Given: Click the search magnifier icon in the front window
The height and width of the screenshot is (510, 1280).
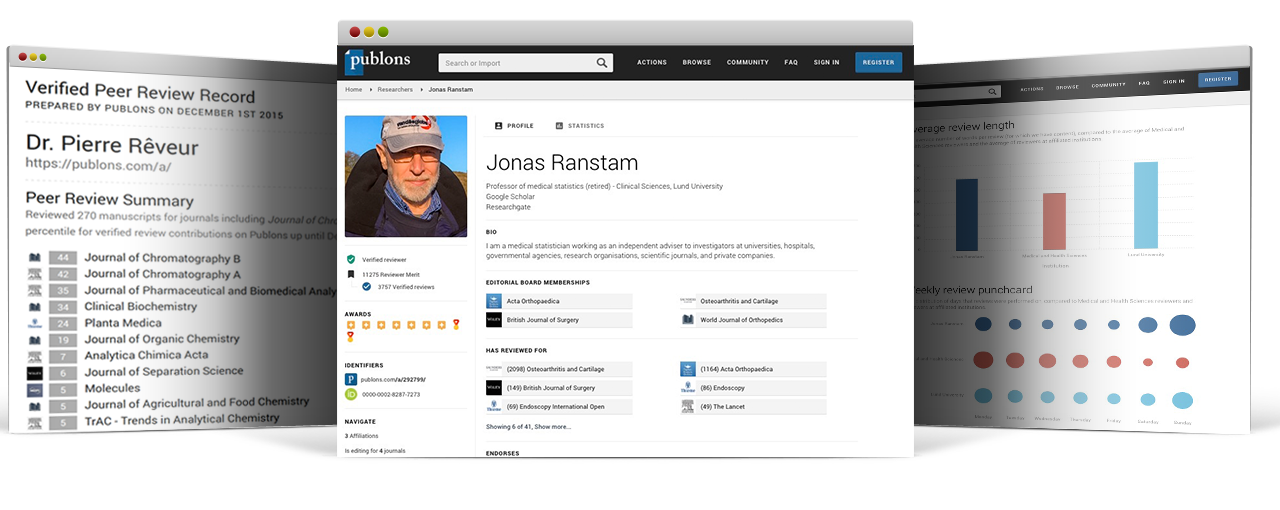Looking at the screenshot, I should coord(602,63).
